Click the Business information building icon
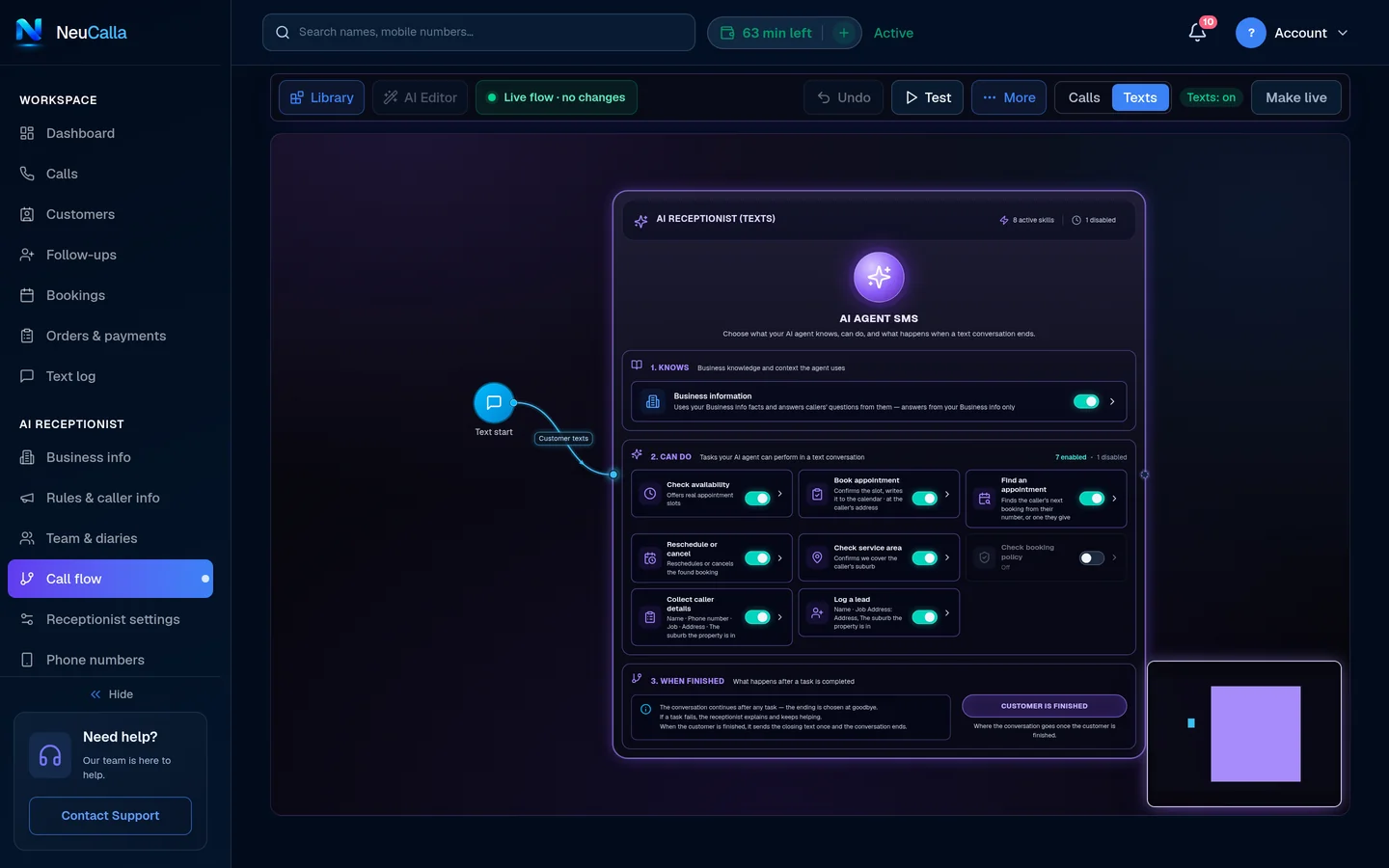The height and width of the screenshot is (868, 1389). pyautogui.click(x=653, y=401)
